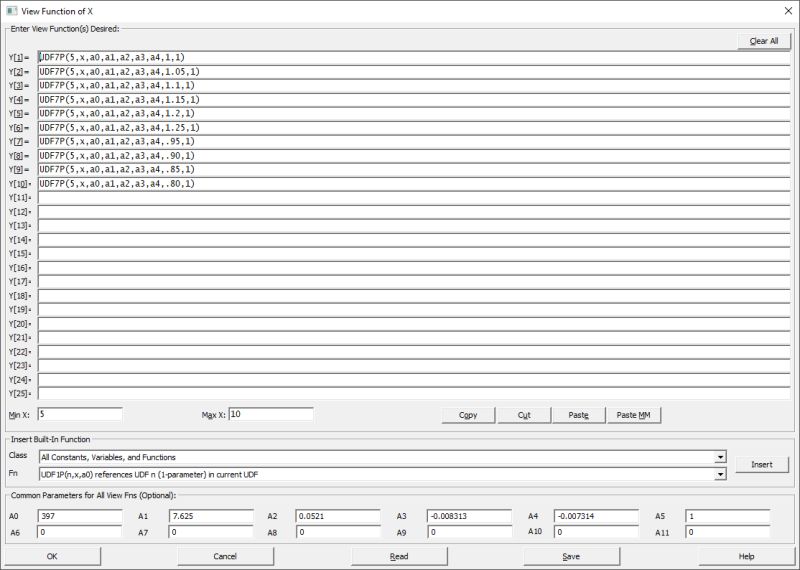800x570 pixels.
Task: Click the View Function of X window icon
Action: (11, 11)
